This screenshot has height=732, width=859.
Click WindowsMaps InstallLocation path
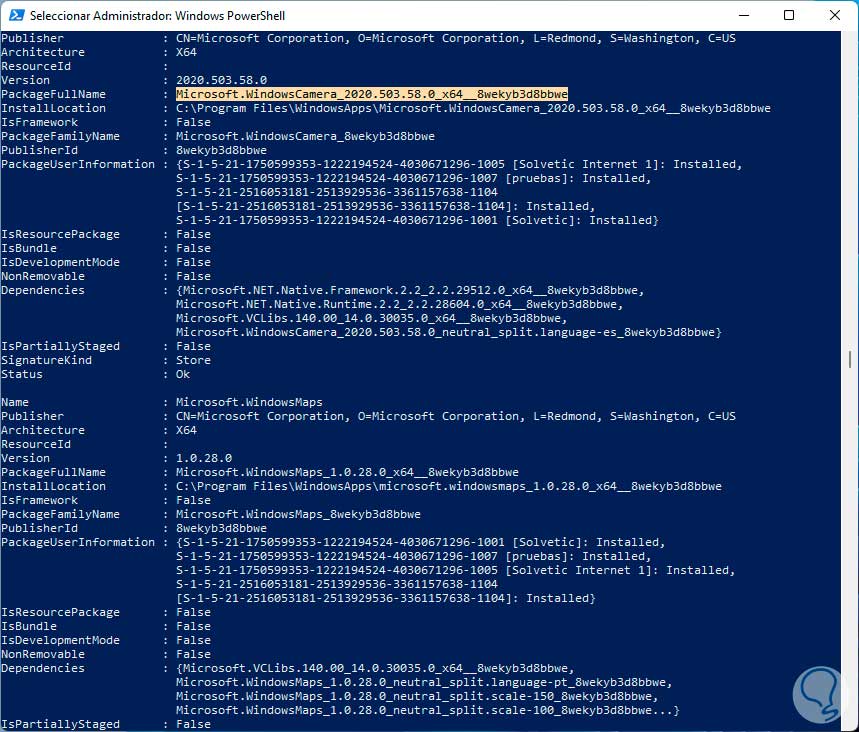click(449, 487)
